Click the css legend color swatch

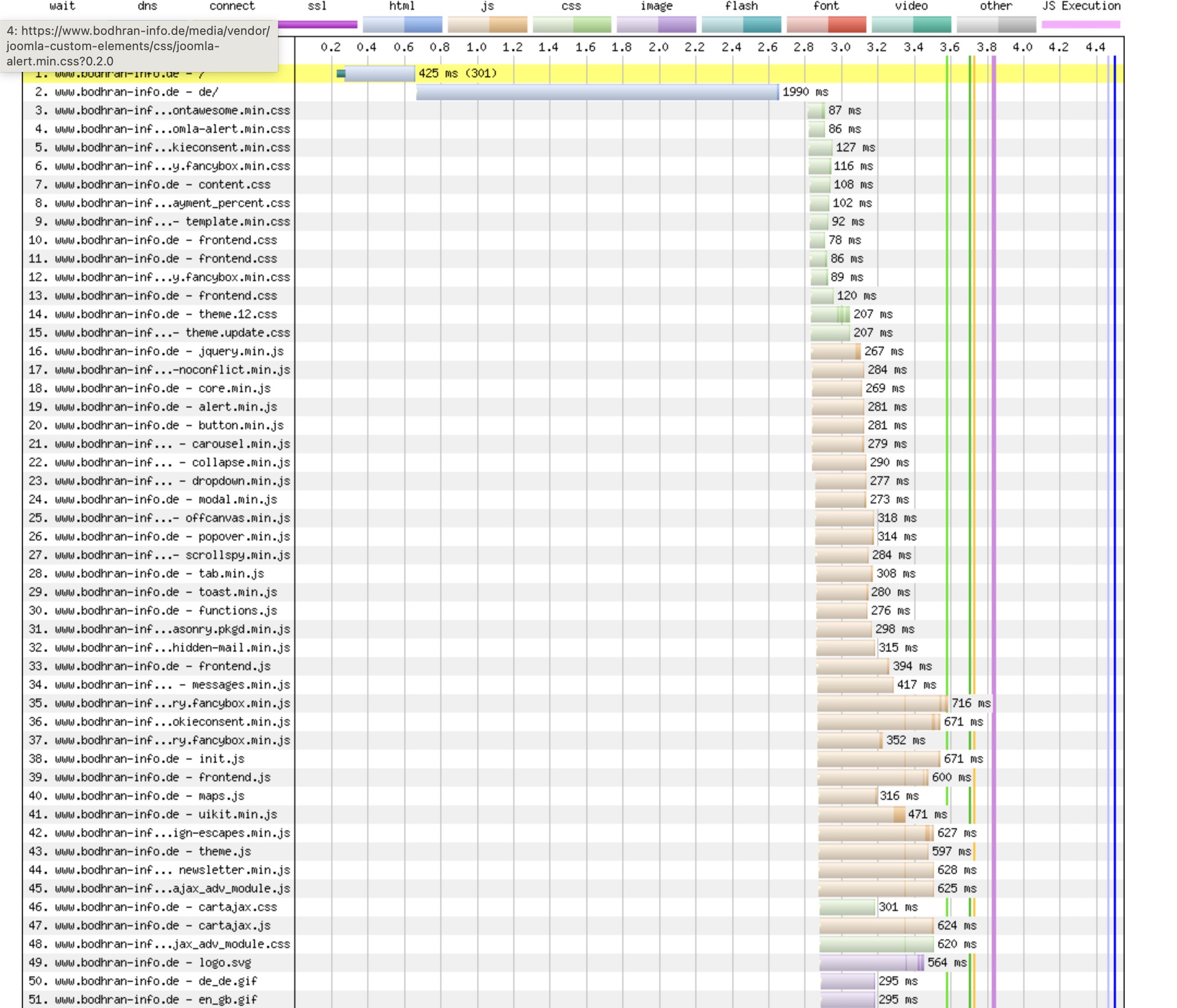pyautogui.click(x=572, y=25)
